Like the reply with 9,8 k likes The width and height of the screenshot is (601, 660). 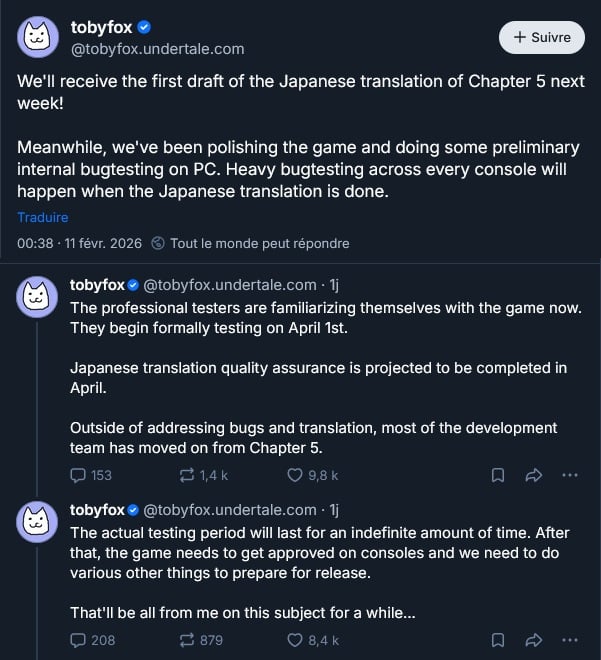295,475
